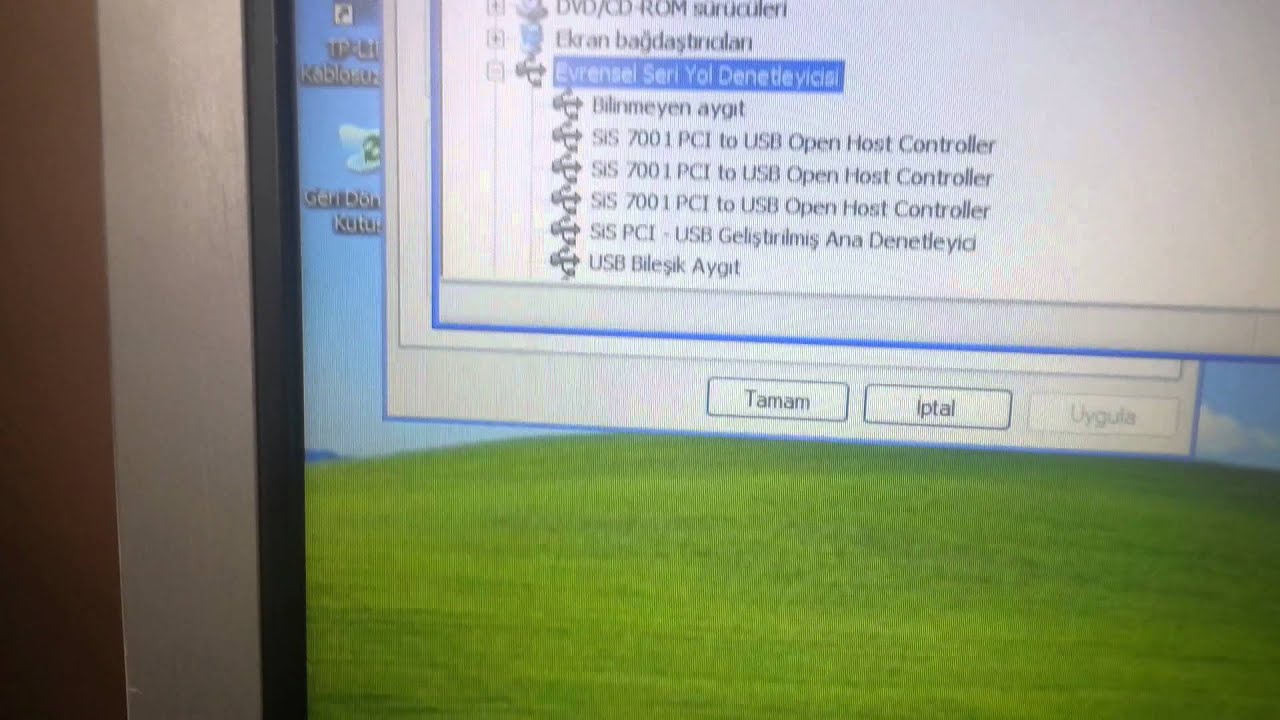Click the Ekran bağdaştırıcıları display adapter icon
1280x720 pixels.
pyautogui.click(x=531, y=40)
